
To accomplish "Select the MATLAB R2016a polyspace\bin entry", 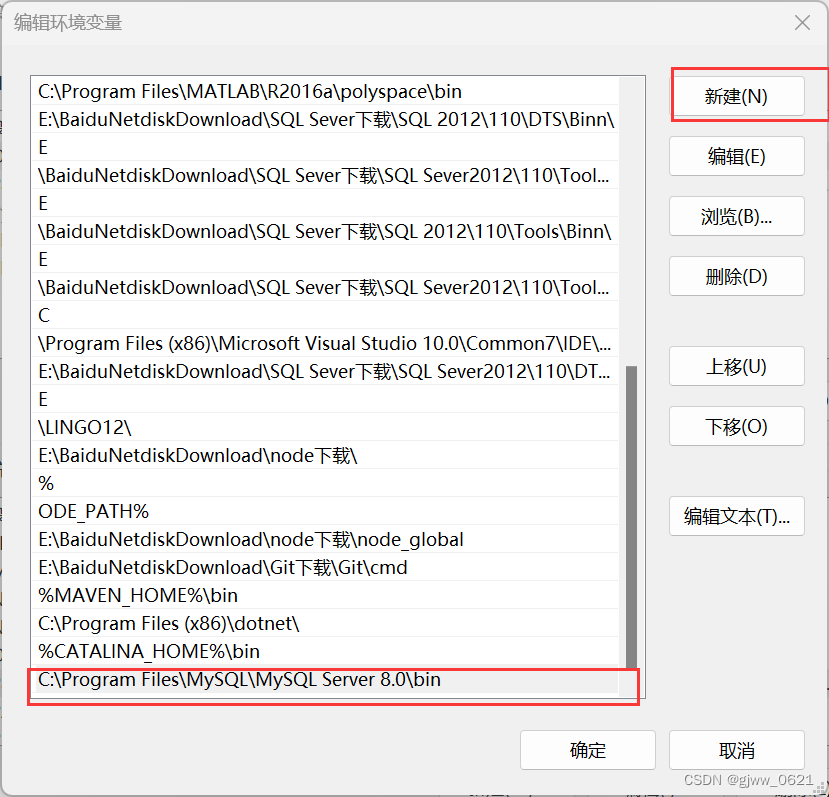I will pos(325,91).
